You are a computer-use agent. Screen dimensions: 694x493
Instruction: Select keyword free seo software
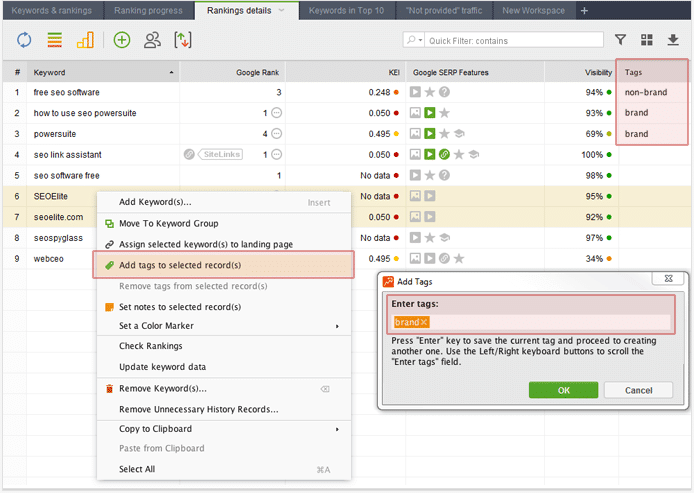pos(66,92)
